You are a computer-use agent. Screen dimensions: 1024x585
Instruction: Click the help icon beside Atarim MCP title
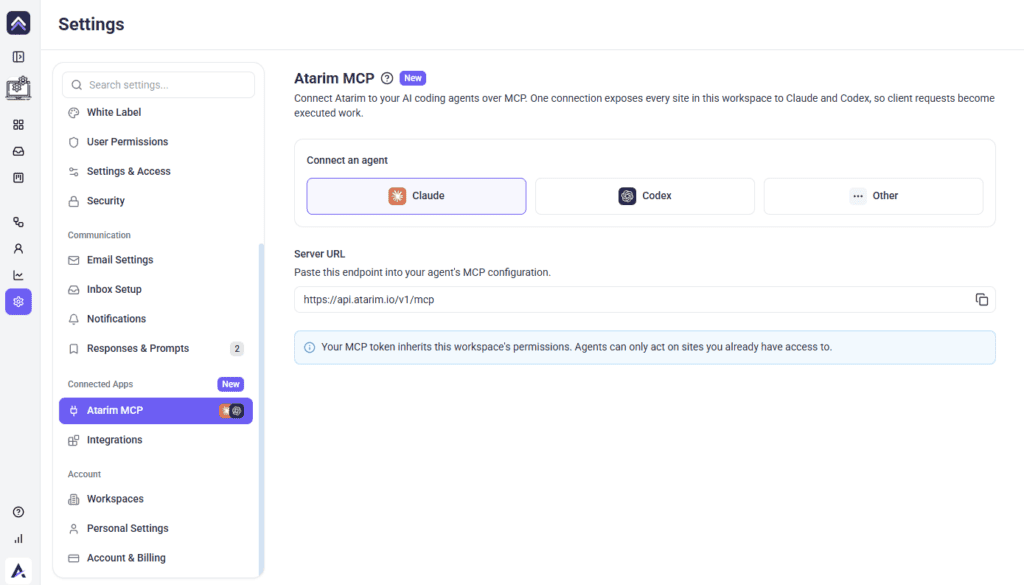click(x=387, y=78)
